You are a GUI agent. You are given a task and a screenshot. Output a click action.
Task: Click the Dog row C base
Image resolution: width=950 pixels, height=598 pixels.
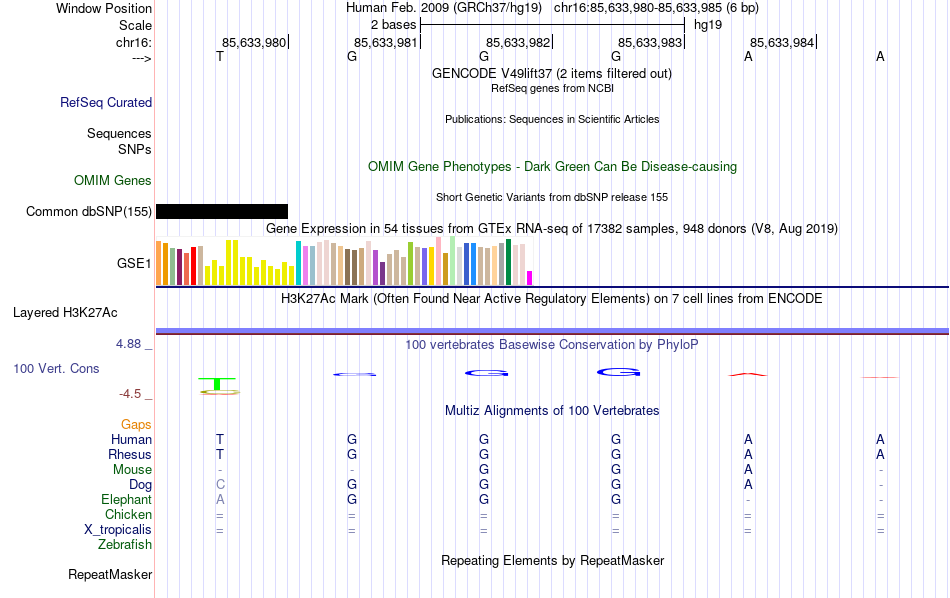220,485
